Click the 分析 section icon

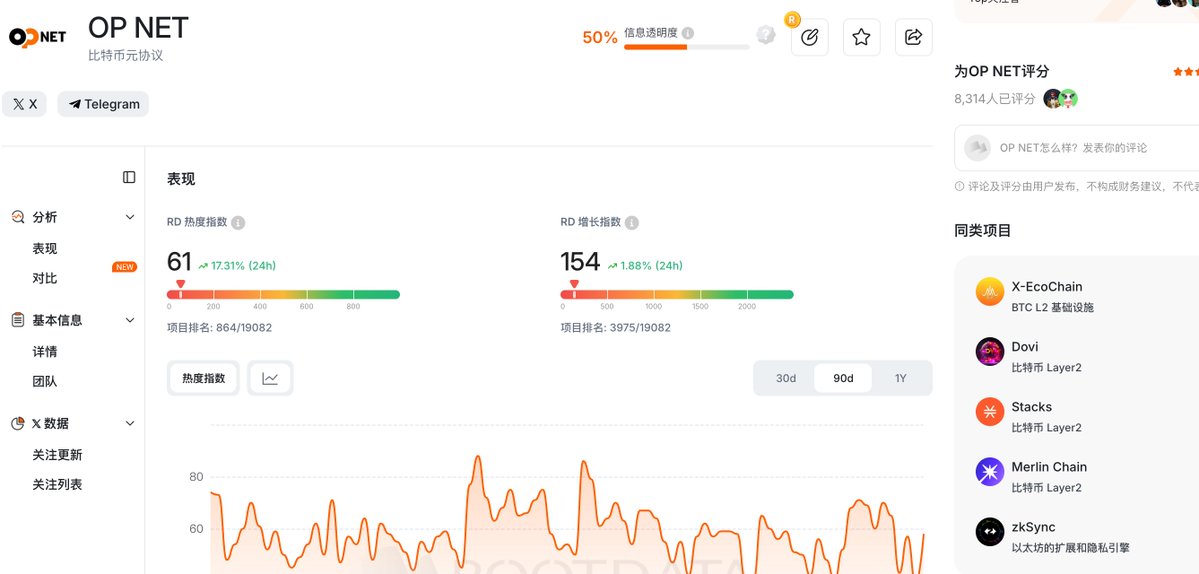coord(18,217)
